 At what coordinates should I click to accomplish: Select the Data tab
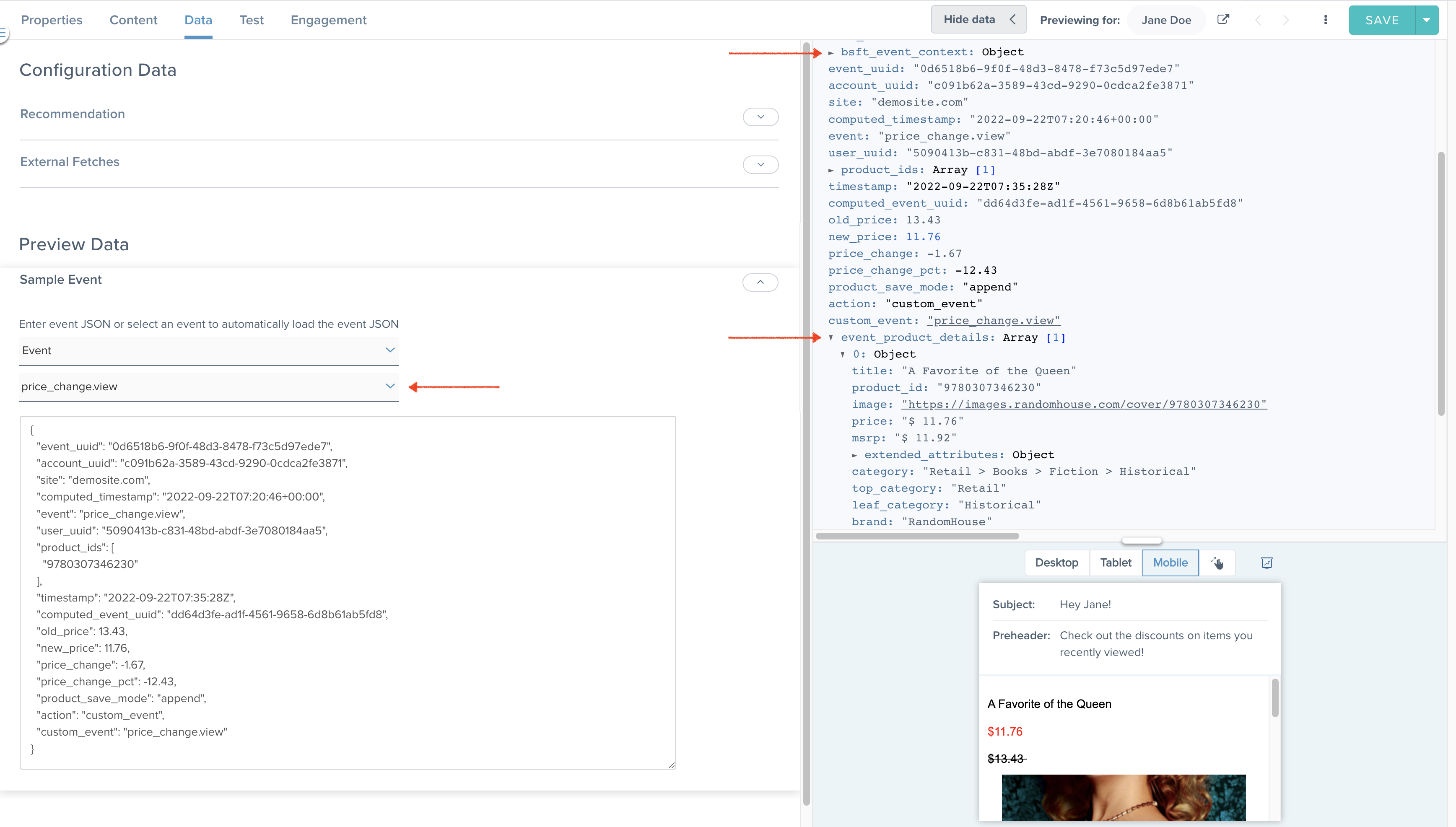point(198,20)
